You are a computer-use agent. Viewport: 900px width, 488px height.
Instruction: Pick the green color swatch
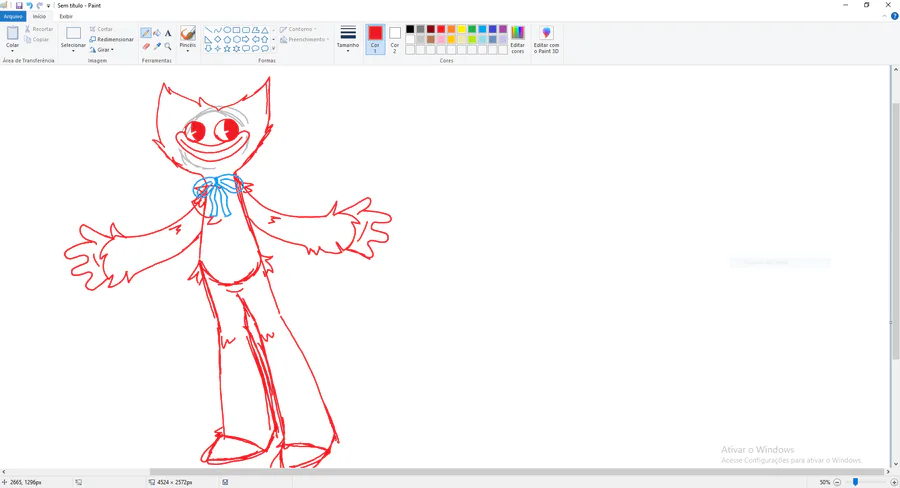tap(472, 29)
